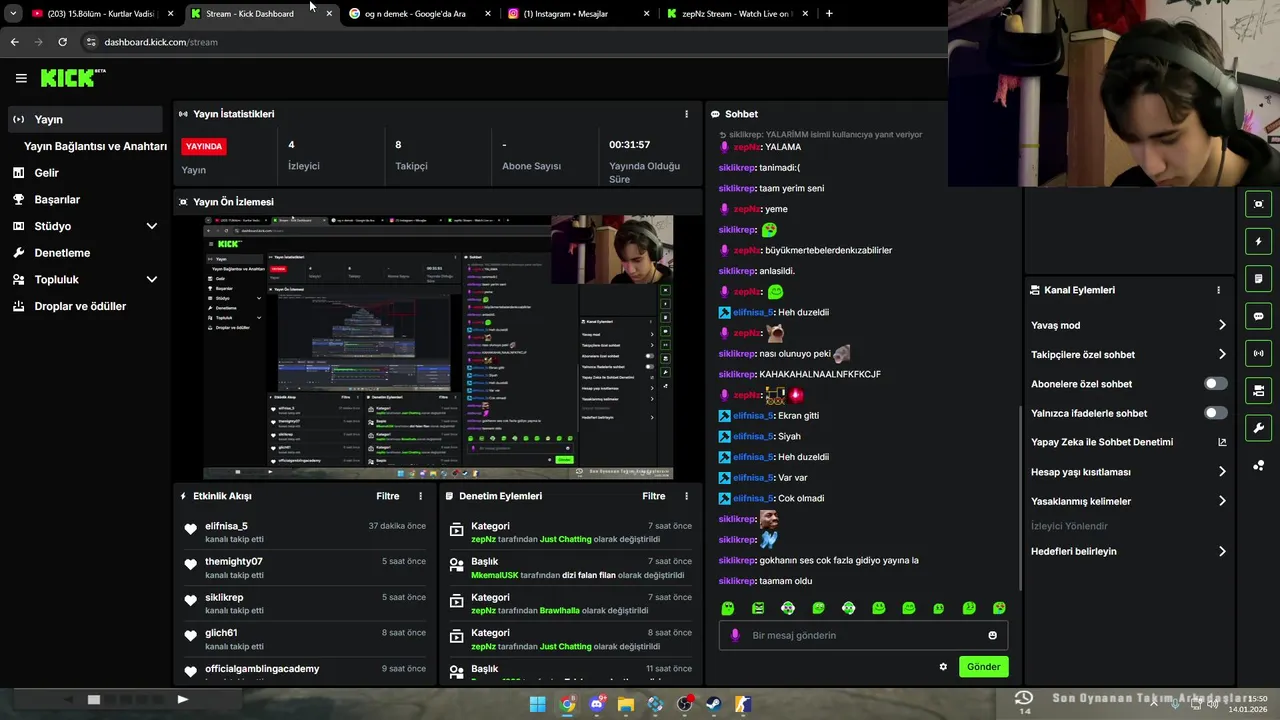Toggle channel actions camera icon in right strip

(x=1258, y=390)
